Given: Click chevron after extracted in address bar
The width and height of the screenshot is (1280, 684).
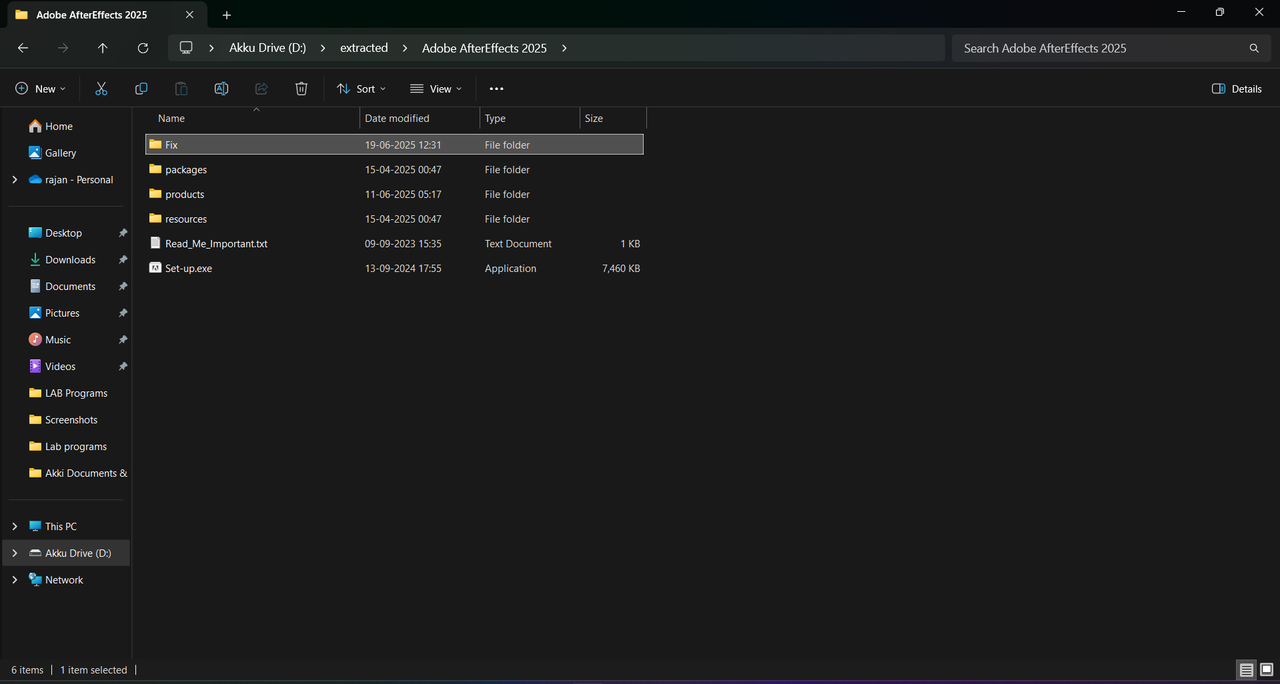Looking at the screenshot, I should (x=405, y=48).
